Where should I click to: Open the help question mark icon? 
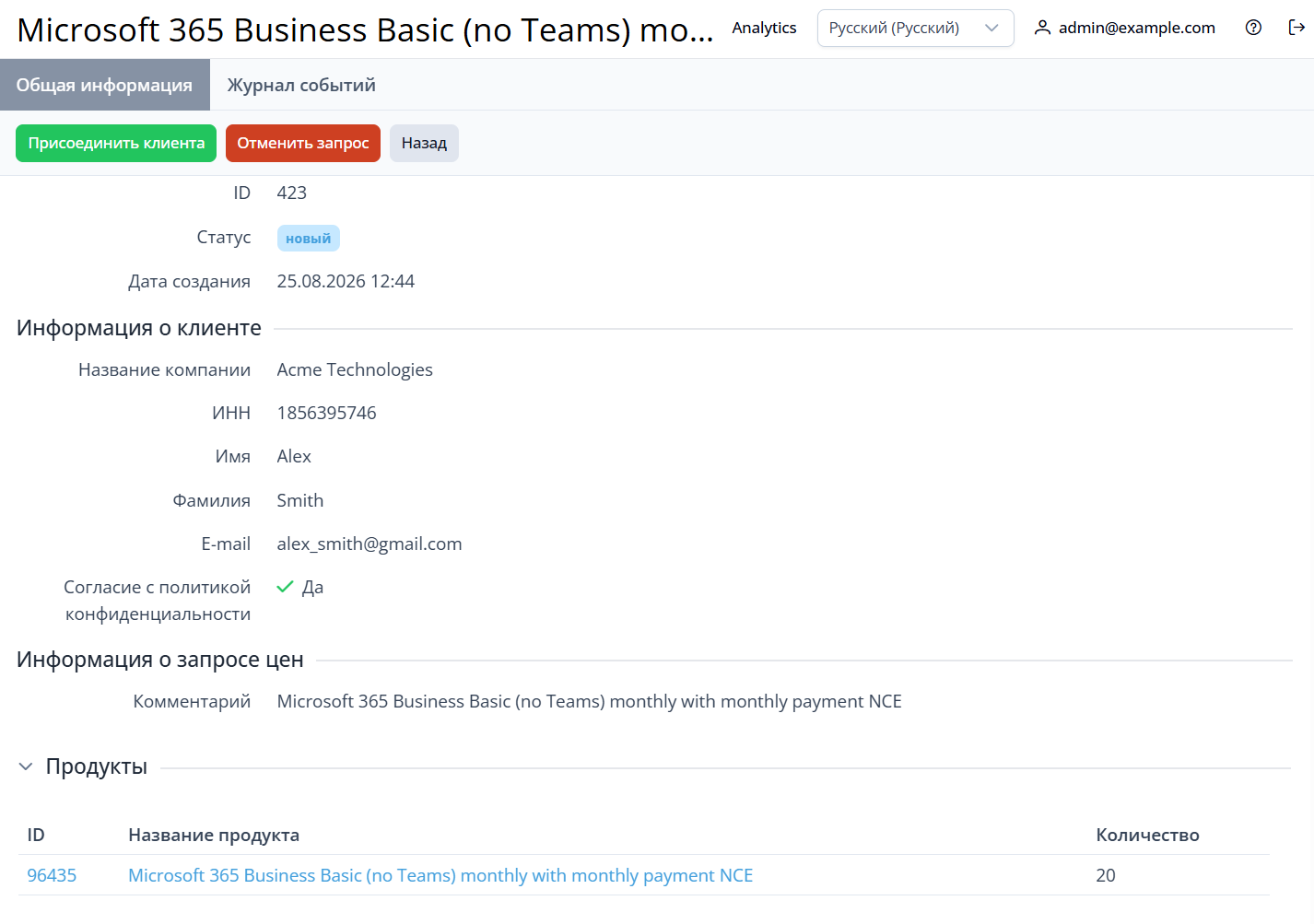(x=1253, y=28)
